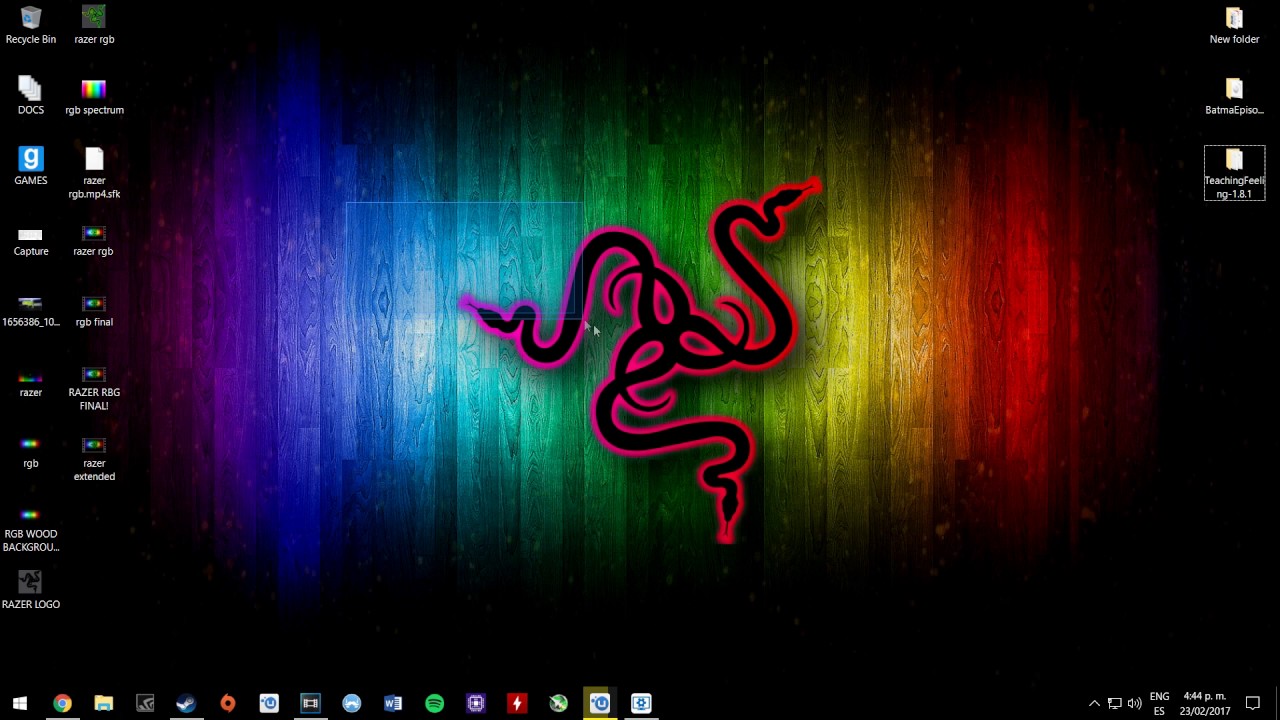Launch Google Chrome from the taskbar
The width and height of the screenshot is (1280, 720).
(62, 703)
